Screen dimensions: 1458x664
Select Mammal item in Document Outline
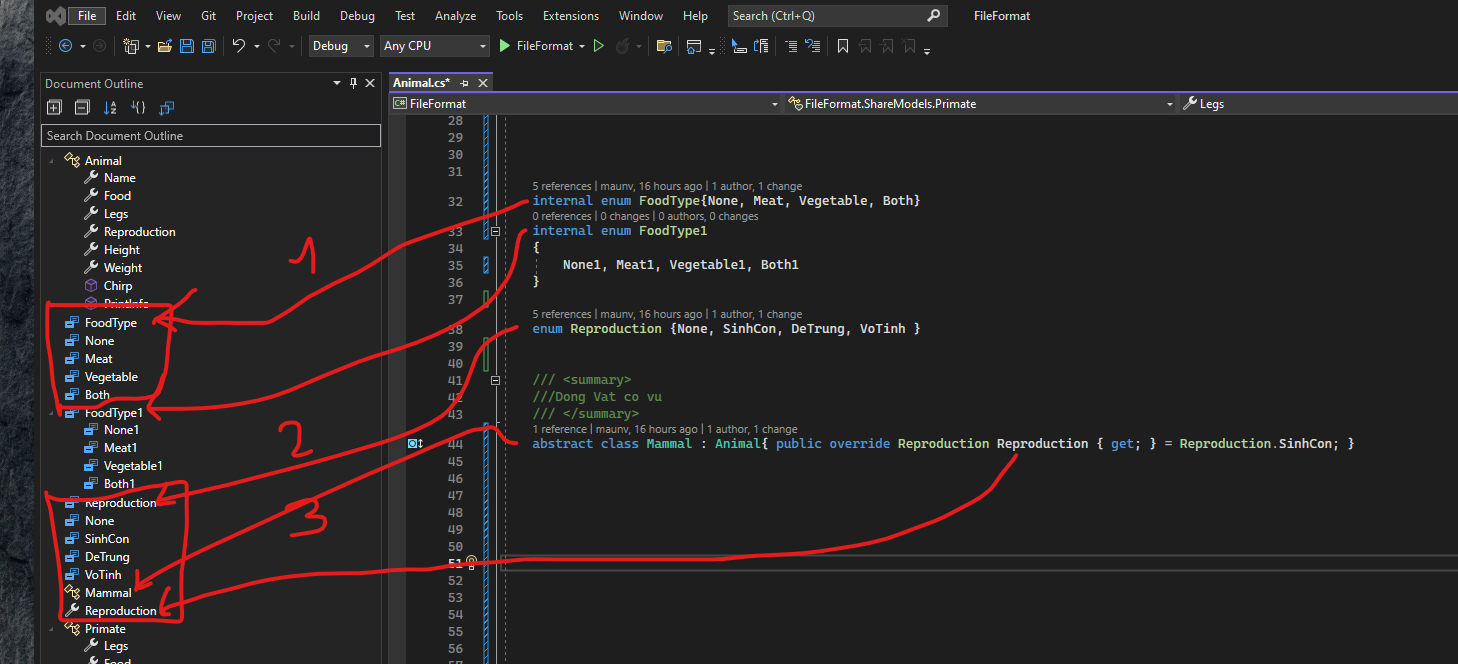pos(108,593)
